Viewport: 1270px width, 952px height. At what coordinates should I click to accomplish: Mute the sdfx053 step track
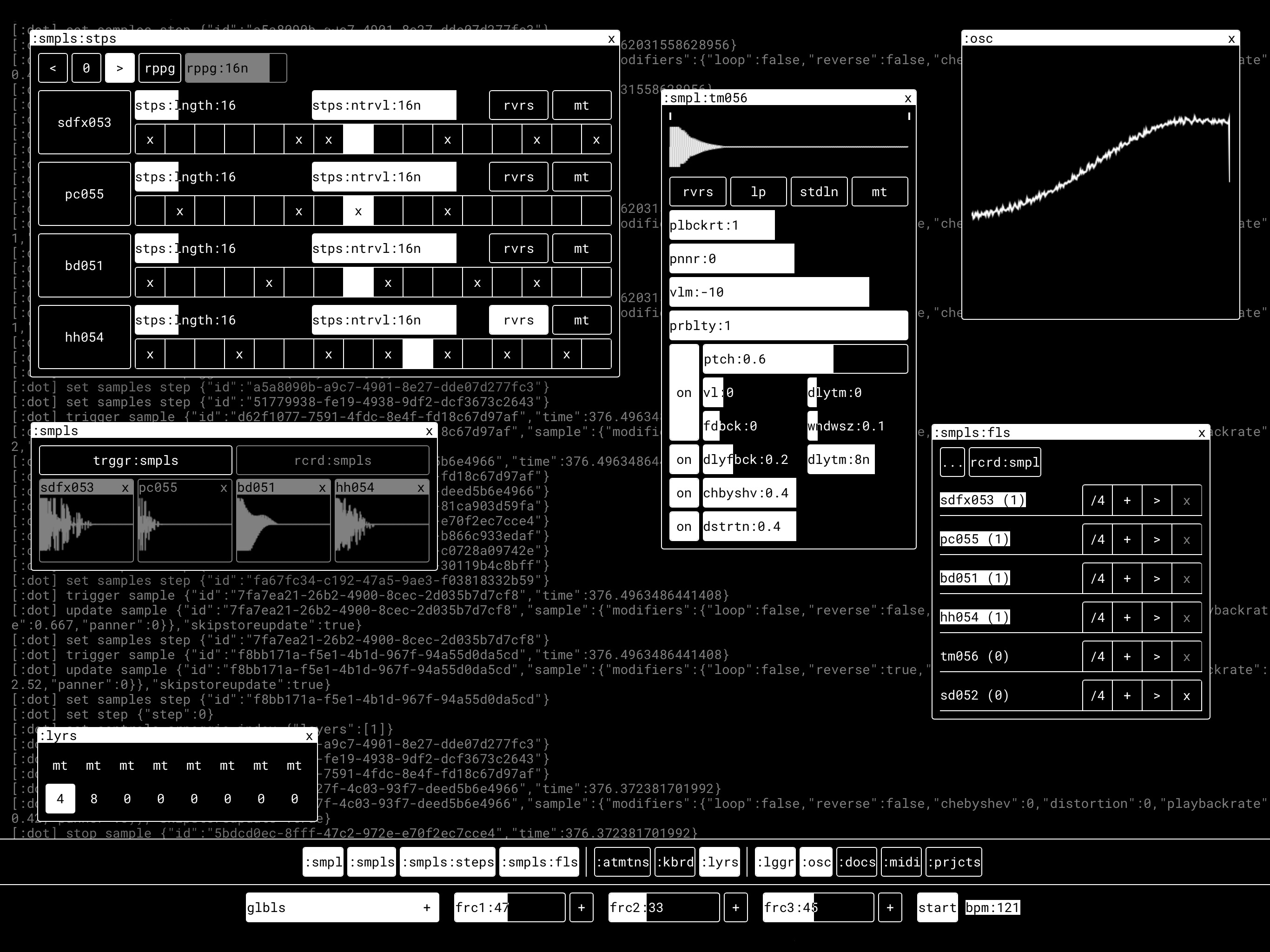tap(582, 105)
